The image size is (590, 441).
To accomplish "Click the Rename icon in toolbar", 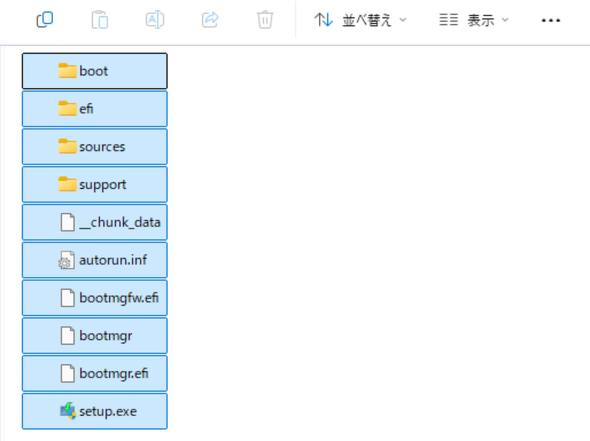I will tap(155, 20).
